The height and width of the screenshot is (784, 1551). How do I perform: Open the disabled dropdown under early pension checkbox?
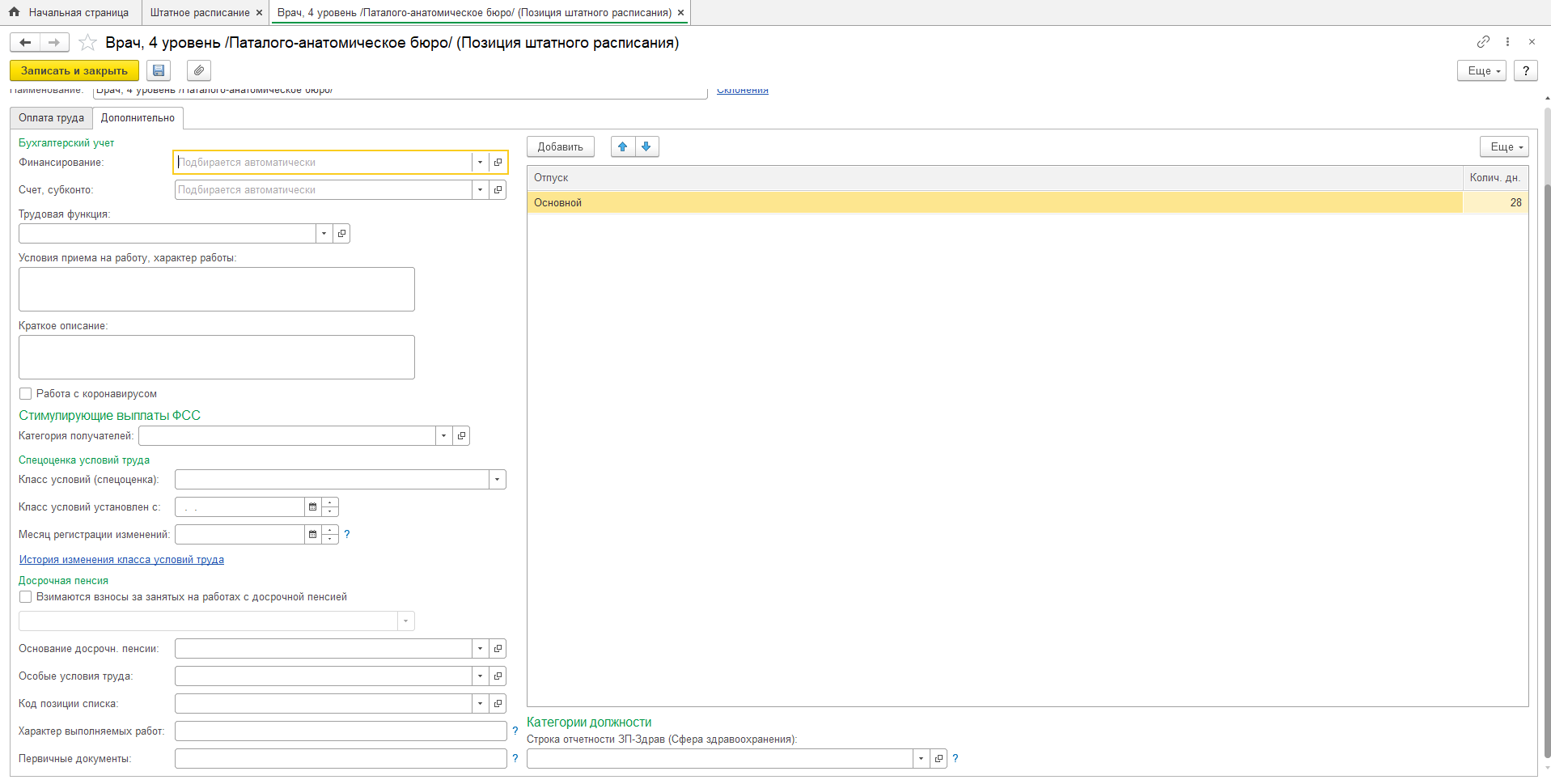(406, 621)
